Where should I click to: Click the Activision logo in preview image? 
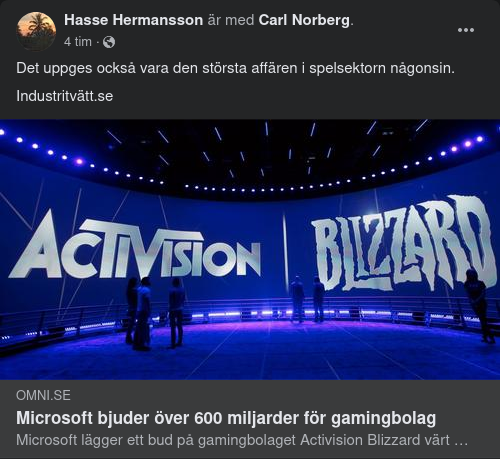click(x=135, y=246)
